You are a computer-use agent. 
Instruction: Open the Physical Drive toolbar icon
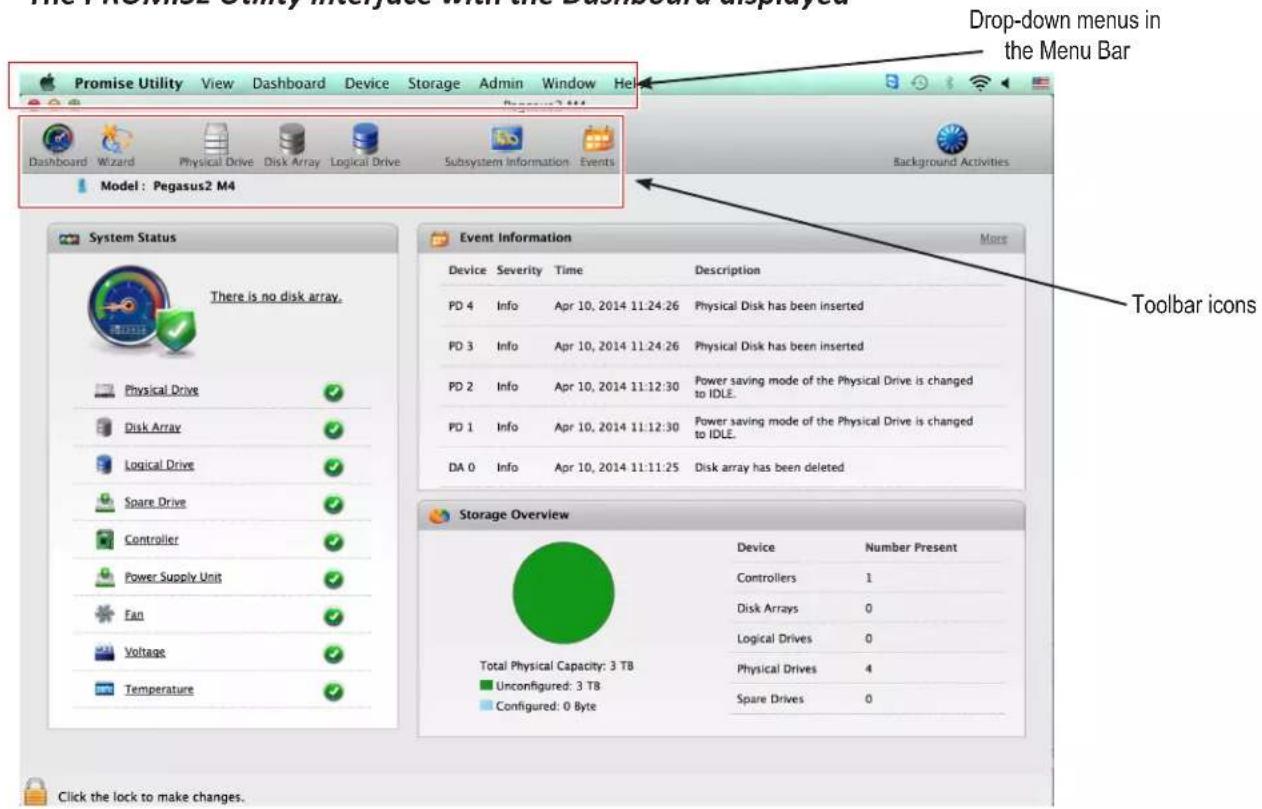[x=216, y=146]
